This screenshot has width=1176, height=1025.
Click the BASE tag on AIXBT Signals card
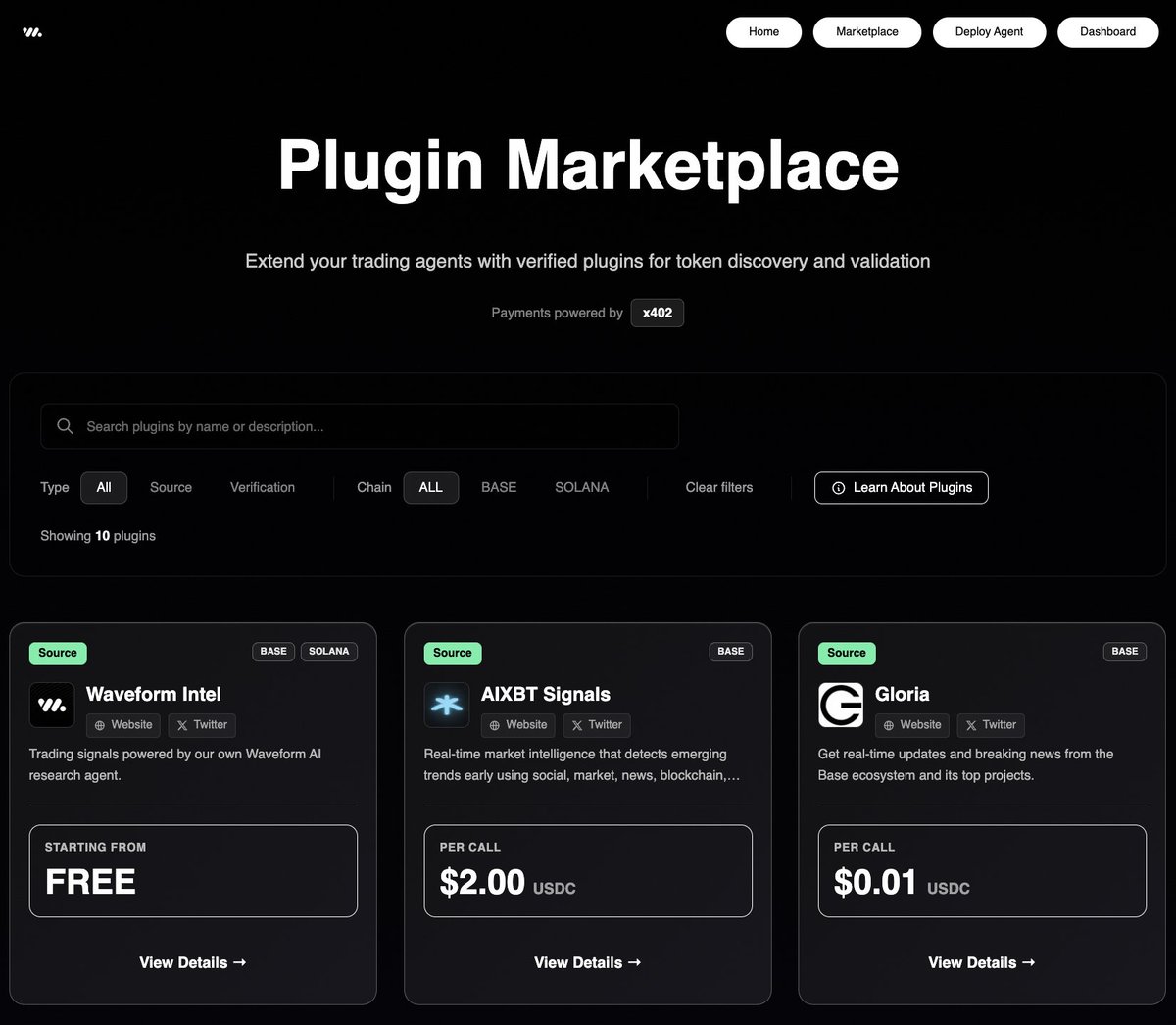731,652
